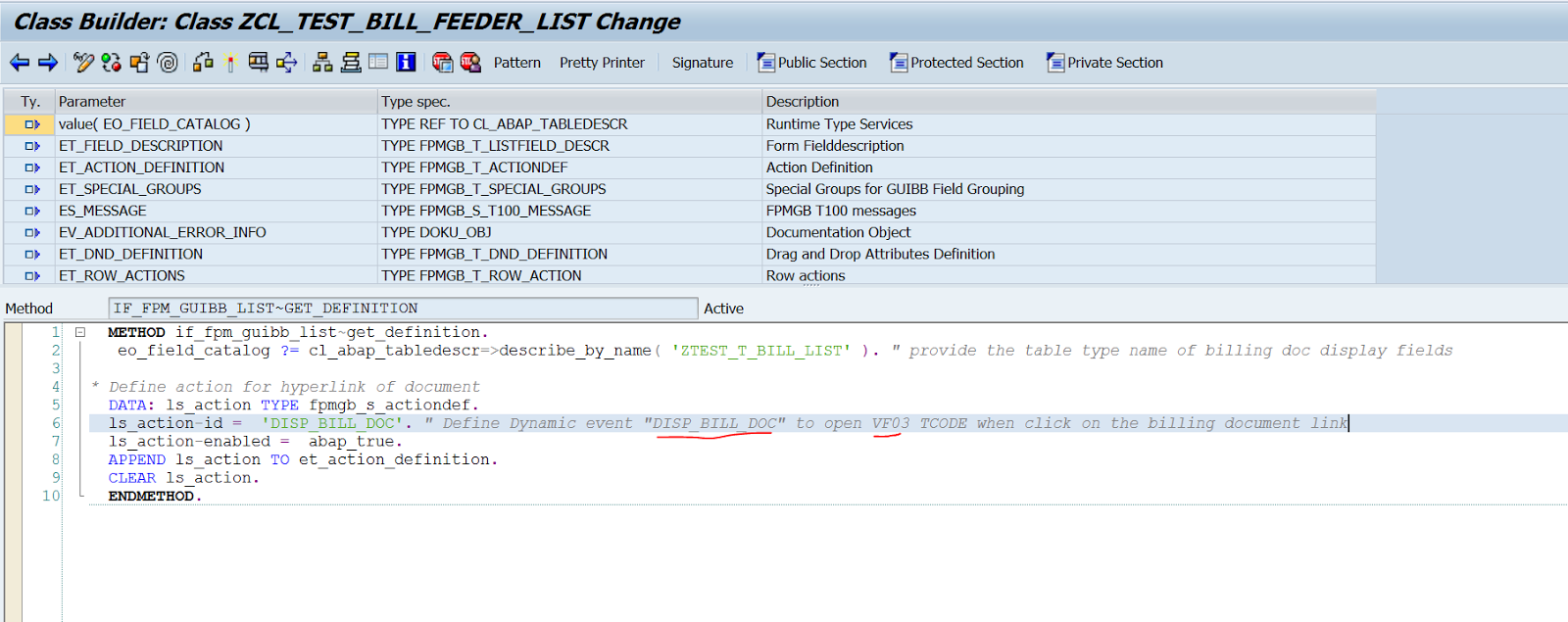1568x622 pixels.
Task: Collapse the METHOD code block
Action: [80, 332]
